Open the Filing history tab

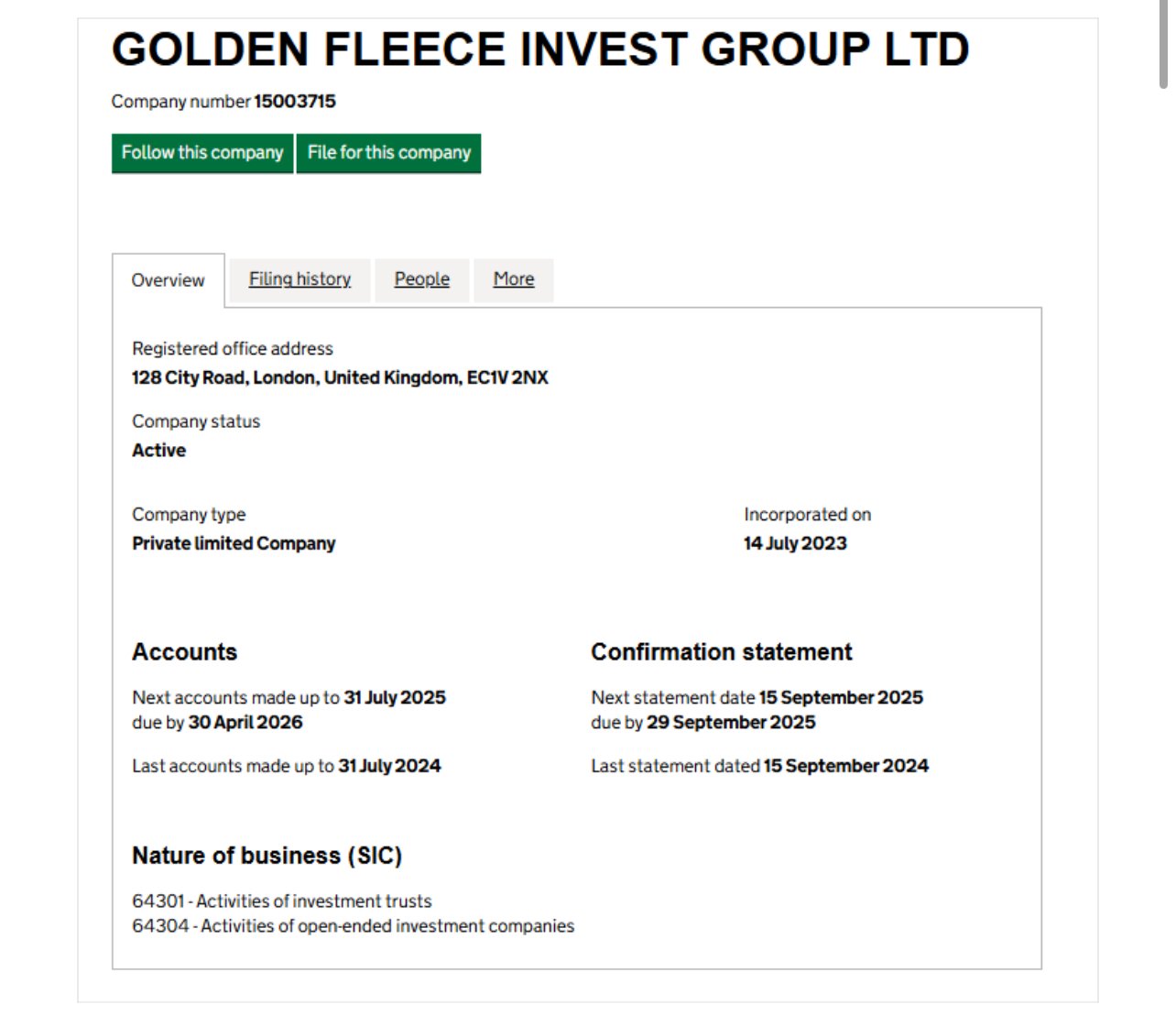pyautogui.click(x=299, y=279)
